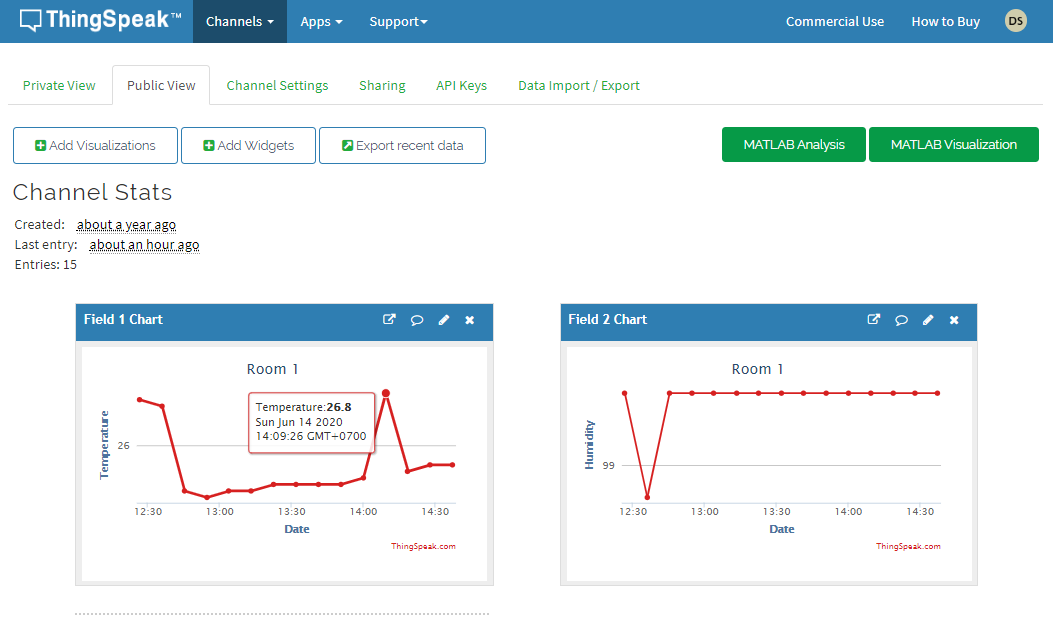The image size is (1053, 617).
Task: Click 'about an hour ago' last entry timestamp
Action: [x=144, y=244]
